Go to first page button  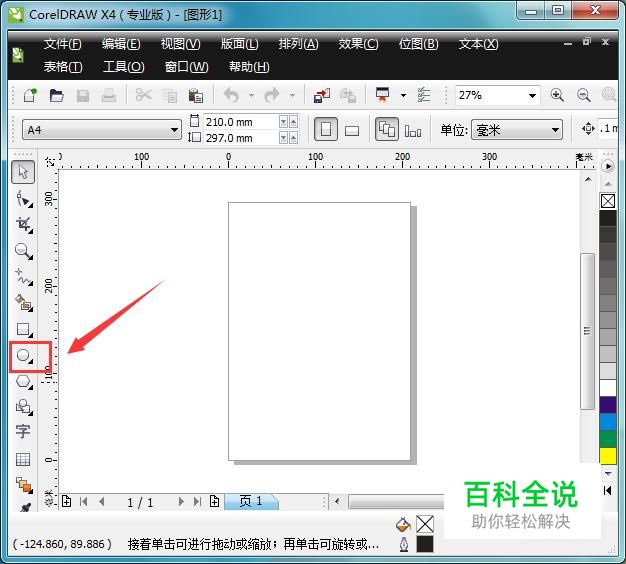pos(83,501)
